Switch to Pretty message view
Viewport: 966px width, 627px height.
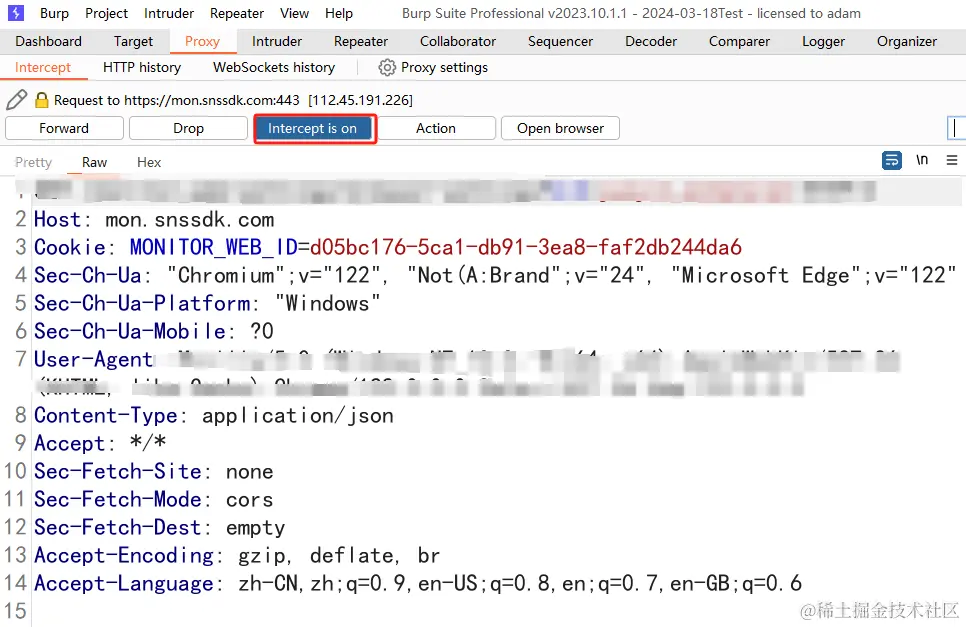point(33,162)
